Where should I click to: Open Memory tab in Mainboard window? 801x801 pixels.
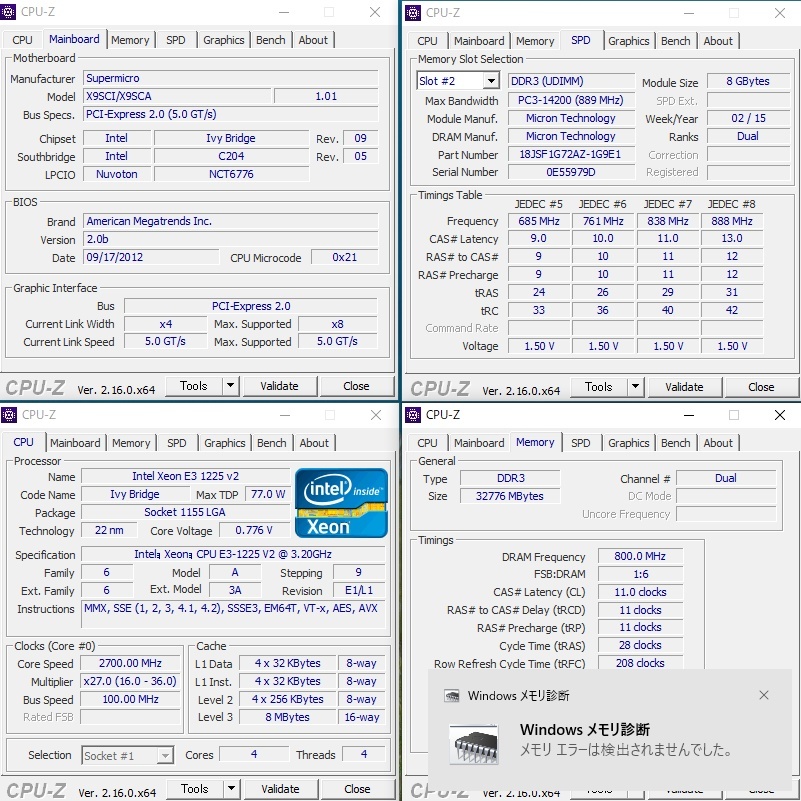pyautogui.click(x=130, y=40)
